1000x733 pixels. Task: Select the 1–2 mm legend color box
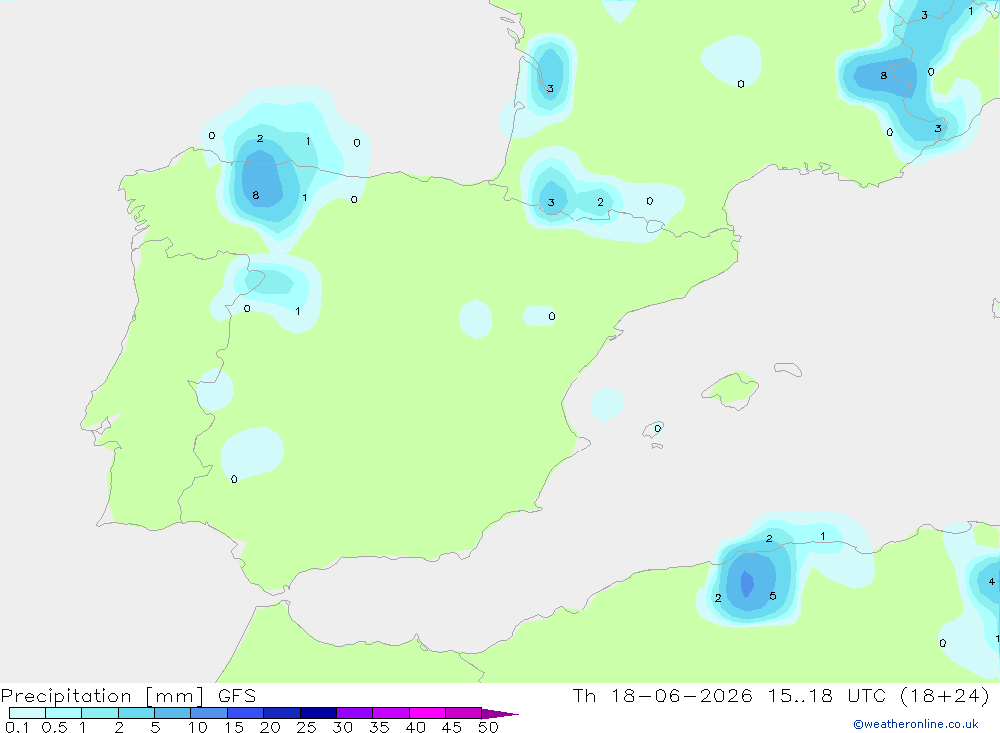[99, 713]
